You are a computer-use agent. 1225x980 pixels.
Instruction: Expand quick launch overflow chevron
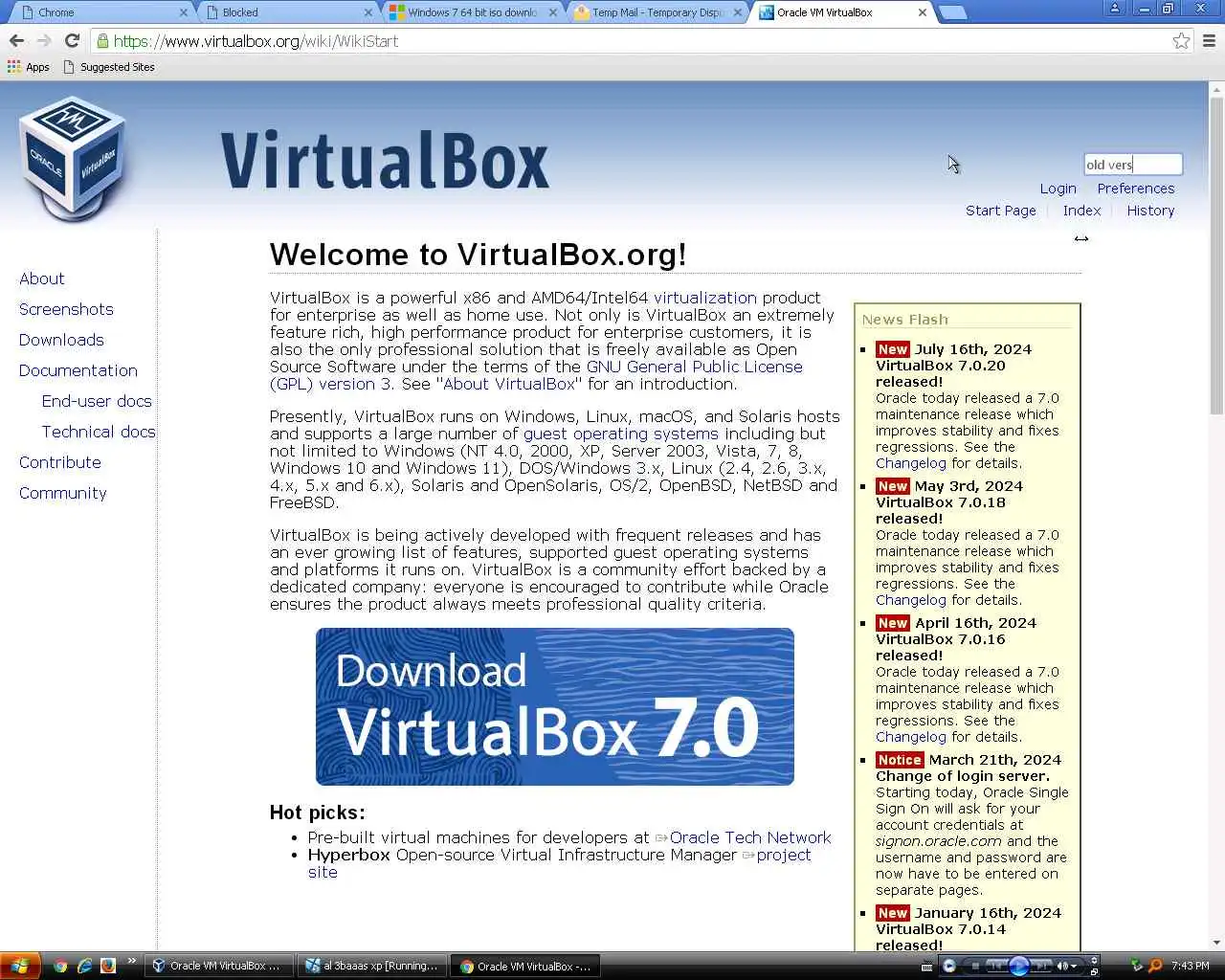tap(131, 962)
